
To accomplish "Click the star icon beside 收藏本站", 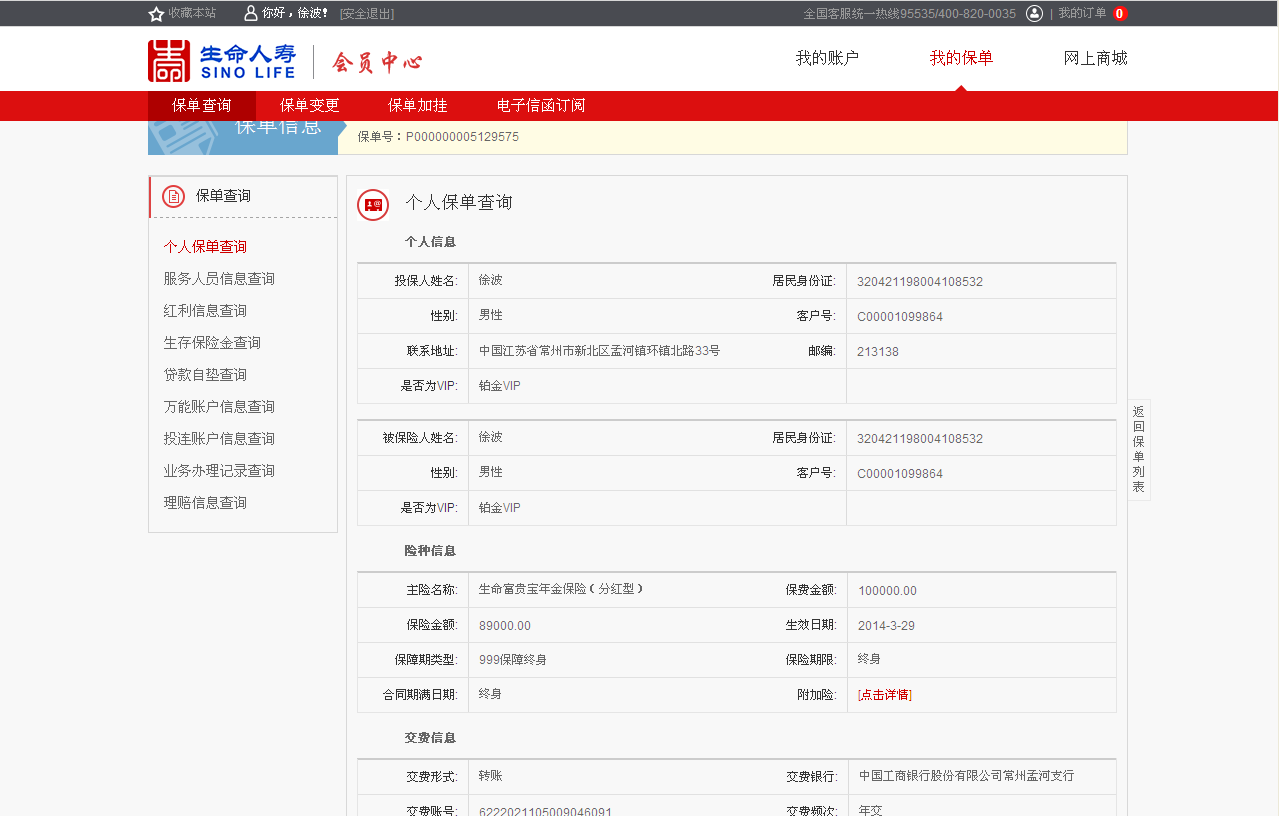I will [x=156, y=14].
